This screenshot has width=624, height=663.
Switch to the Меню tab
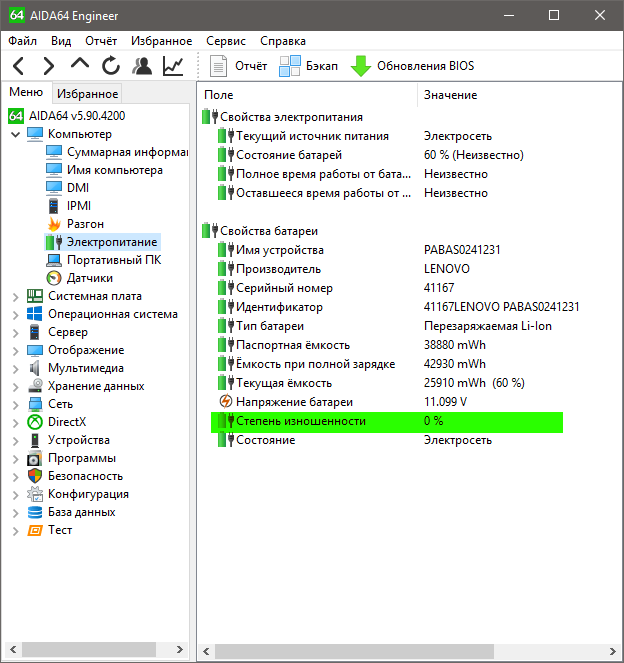[26, 92]
